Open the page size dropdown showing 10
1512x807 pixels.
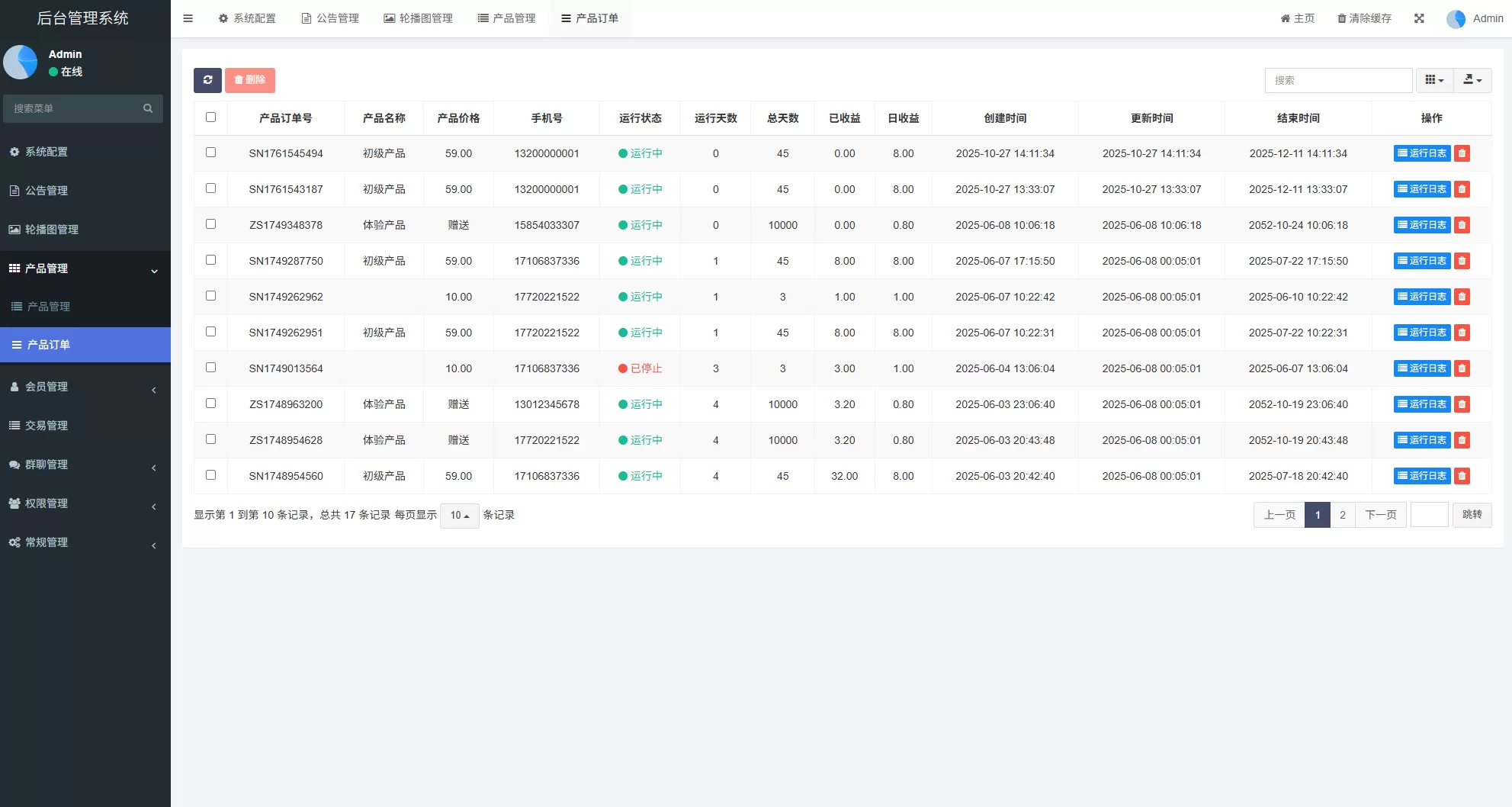tap(459, 516)
